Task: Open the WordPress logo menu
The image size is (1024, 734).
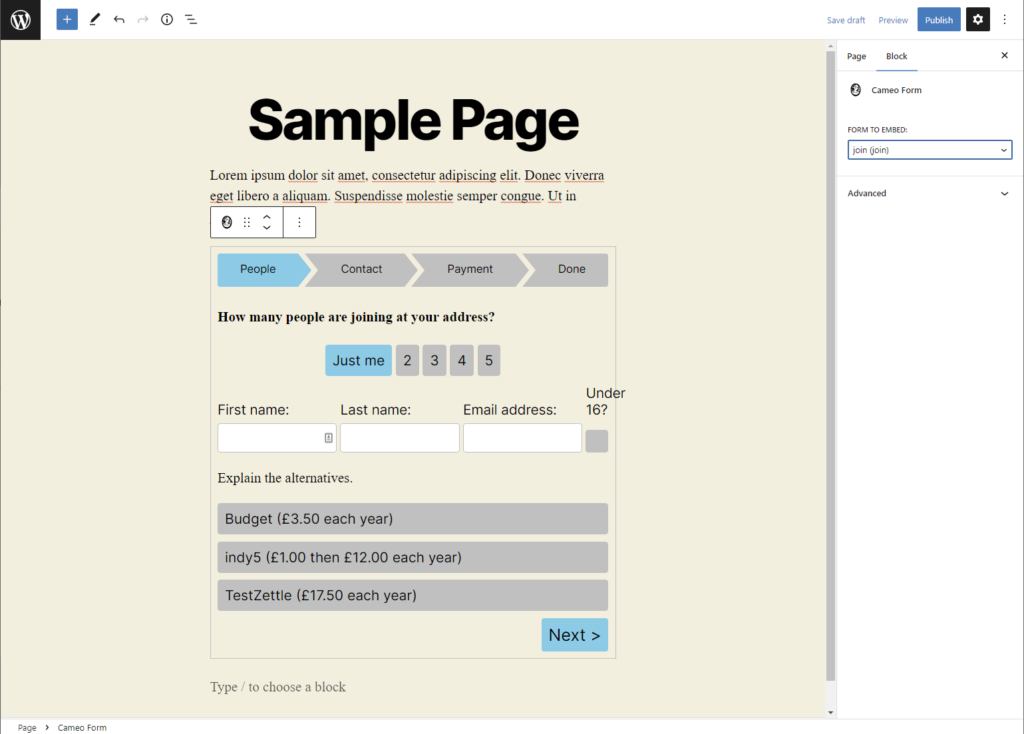Action: [x=20, y=20]
